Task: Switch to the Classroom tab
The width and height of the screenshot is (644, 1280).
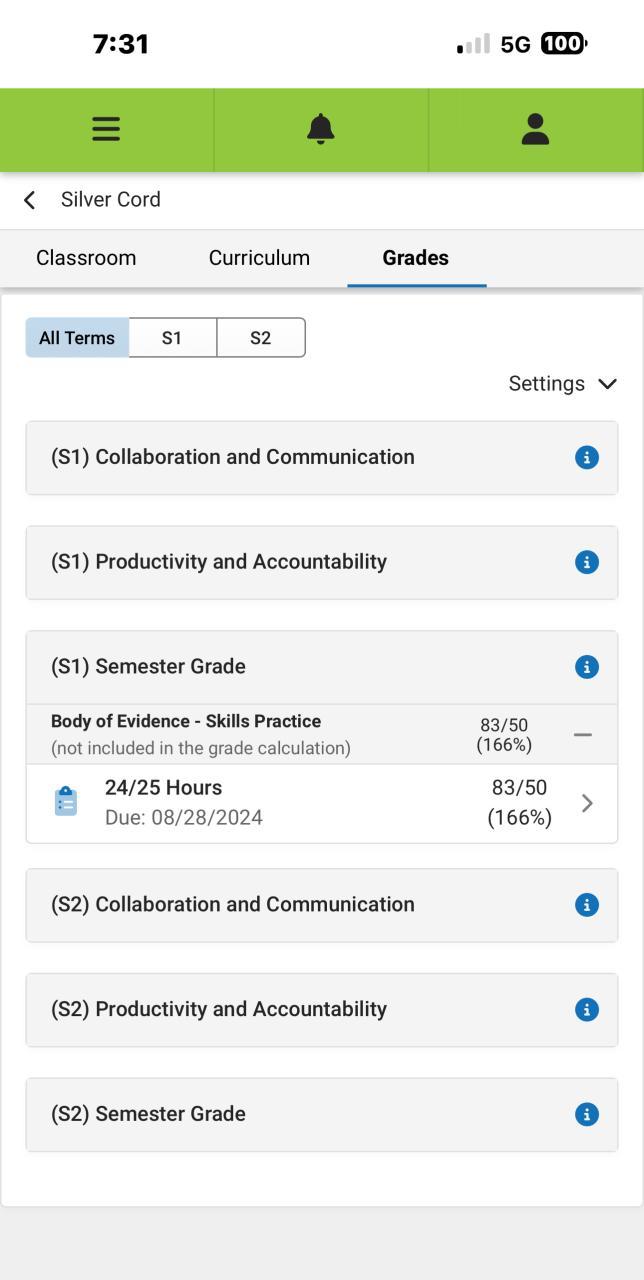Action: click(x=86, y=258)
